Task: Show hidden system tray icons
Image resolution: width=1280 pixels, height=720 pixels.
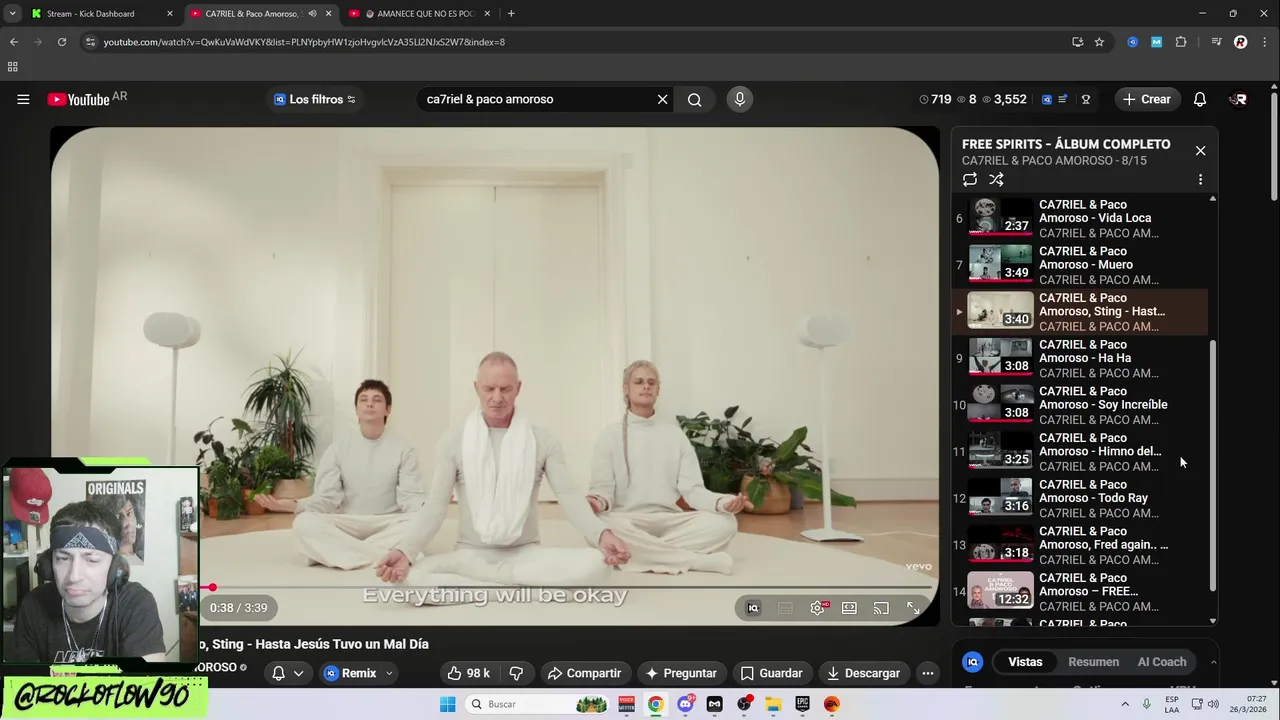Action: [1125, 704]
